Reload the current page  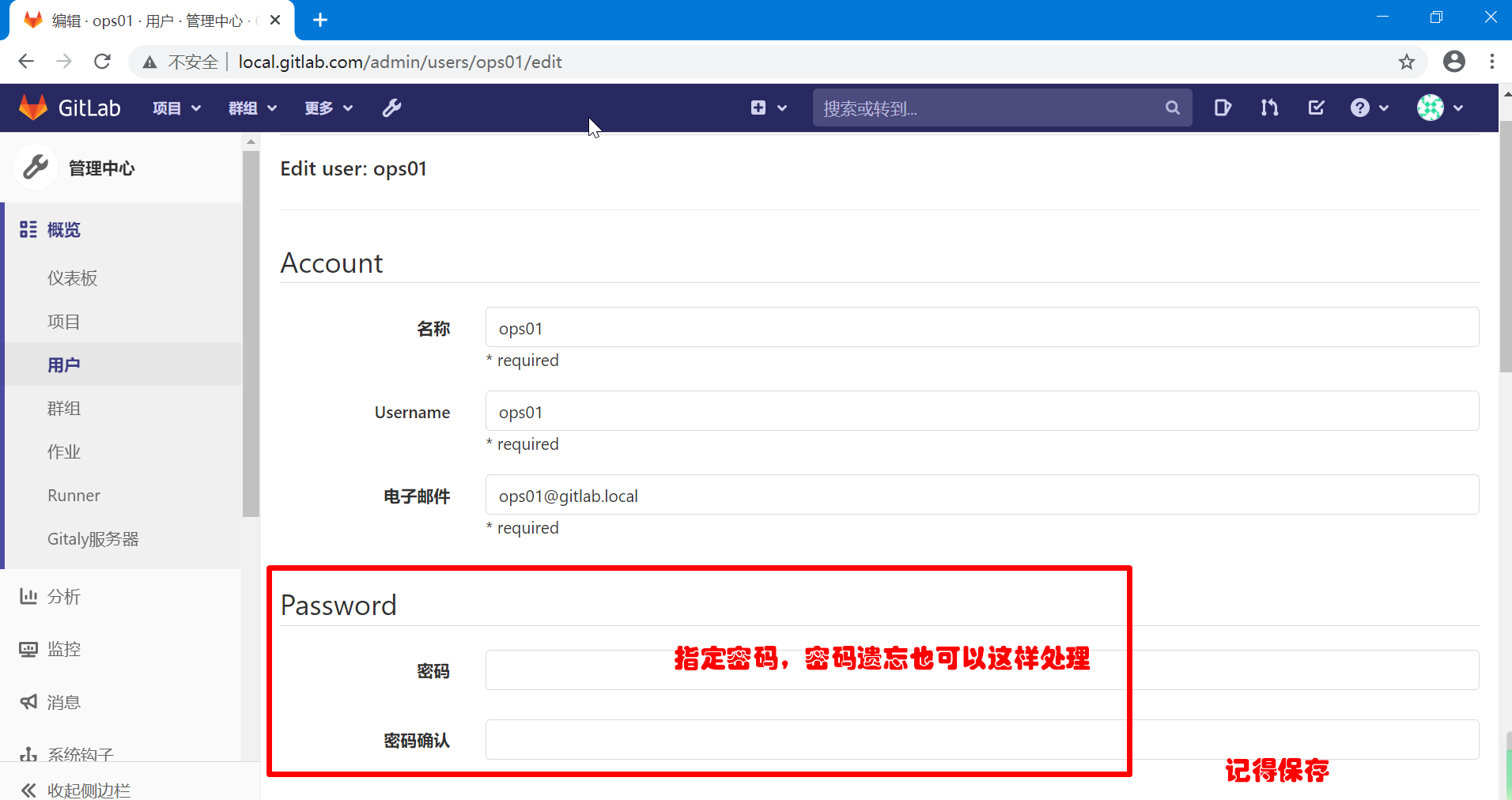pyautogui.click(x=102, y=62)
